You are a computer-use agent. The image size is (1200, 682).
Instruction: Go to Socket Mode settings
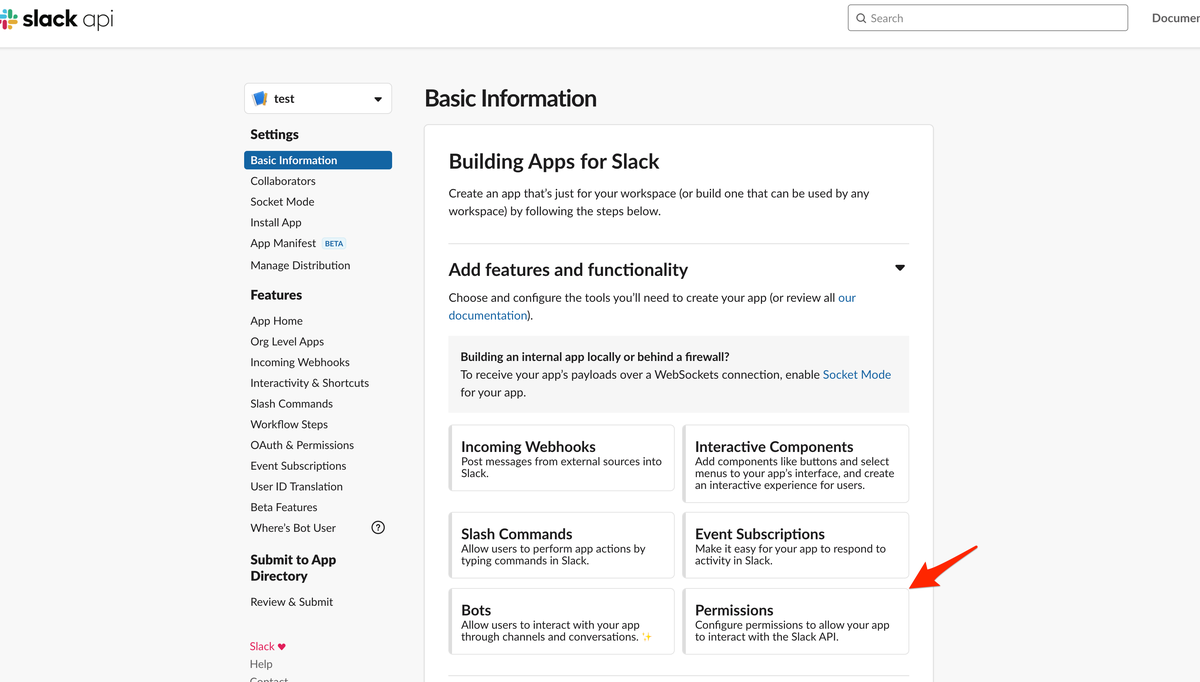pyautogui.click(x=282, y=202)
